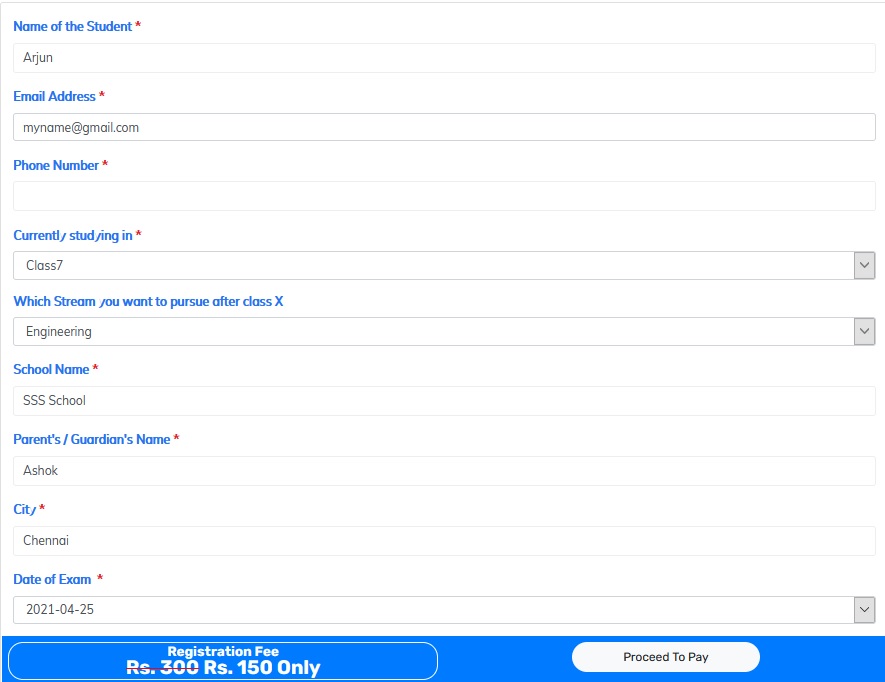Image resolution: width=885 pixels, height=682 pixels.
Task: Click the 'City' label text
Action: (x=24, y=510)
